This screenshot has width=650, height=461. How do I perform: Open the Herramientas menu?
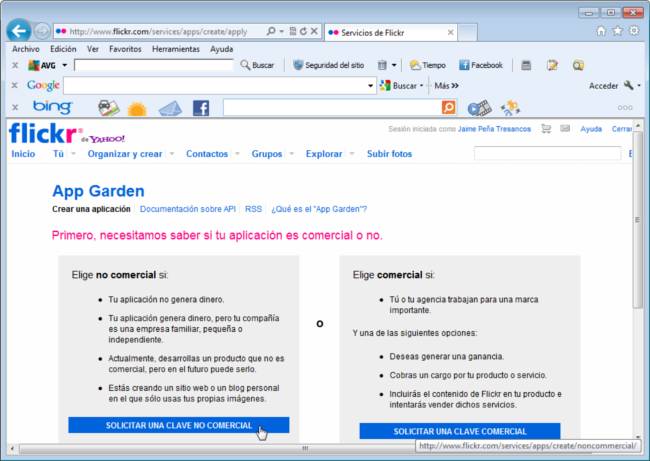(x=176, y=49)
